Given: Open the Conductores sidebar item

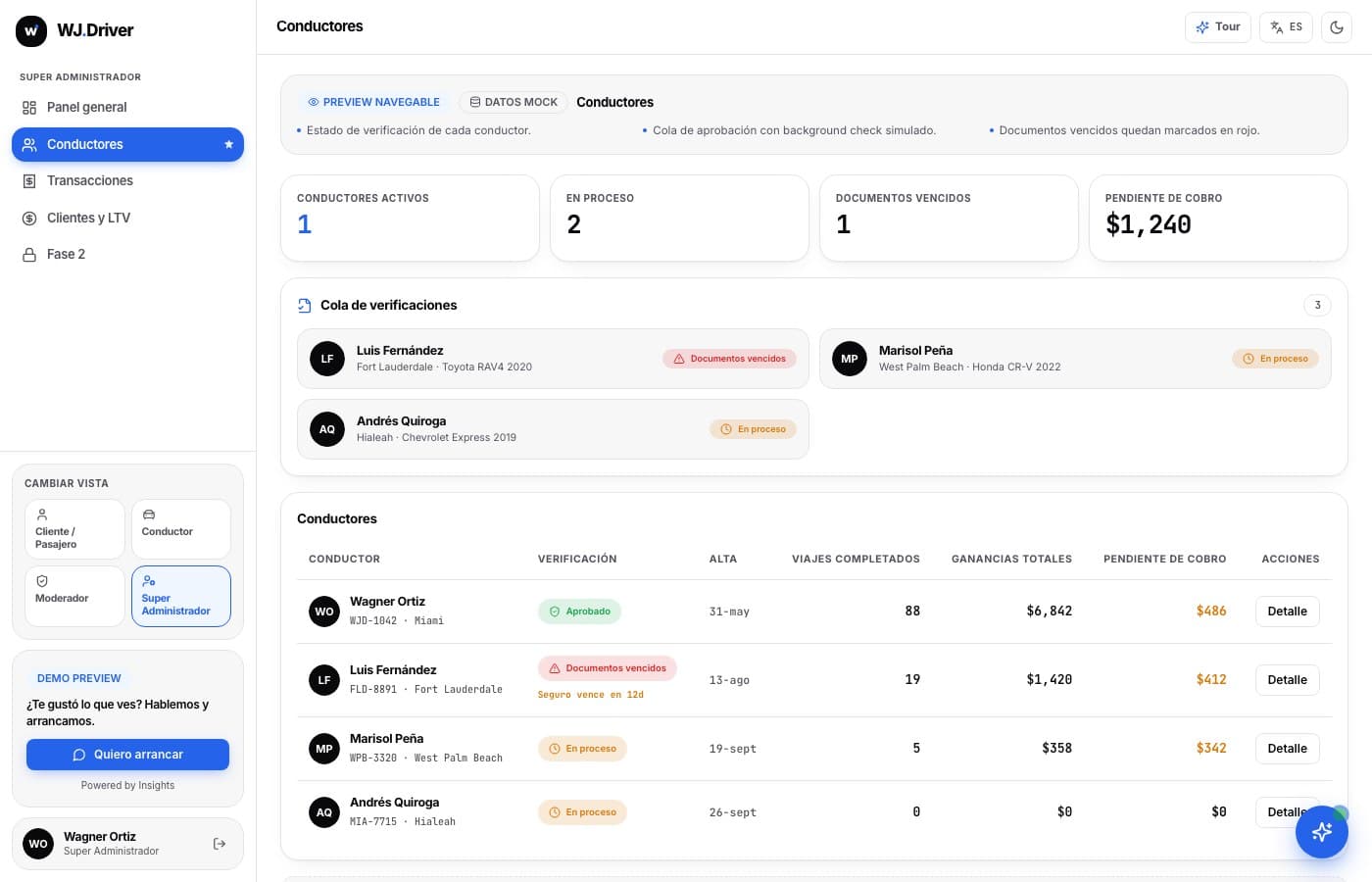Looking at the screenshot, I should [x=127, y=144].
